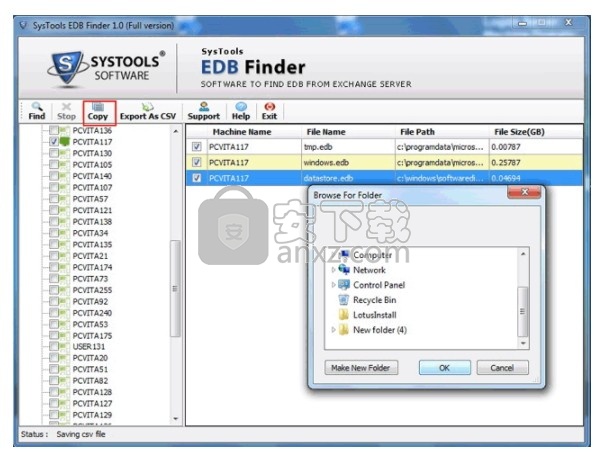Viewport: 613px width, 454px height.
Task: Select the Recycle Bin icon in folder tree
Action: tap(344, 300)
